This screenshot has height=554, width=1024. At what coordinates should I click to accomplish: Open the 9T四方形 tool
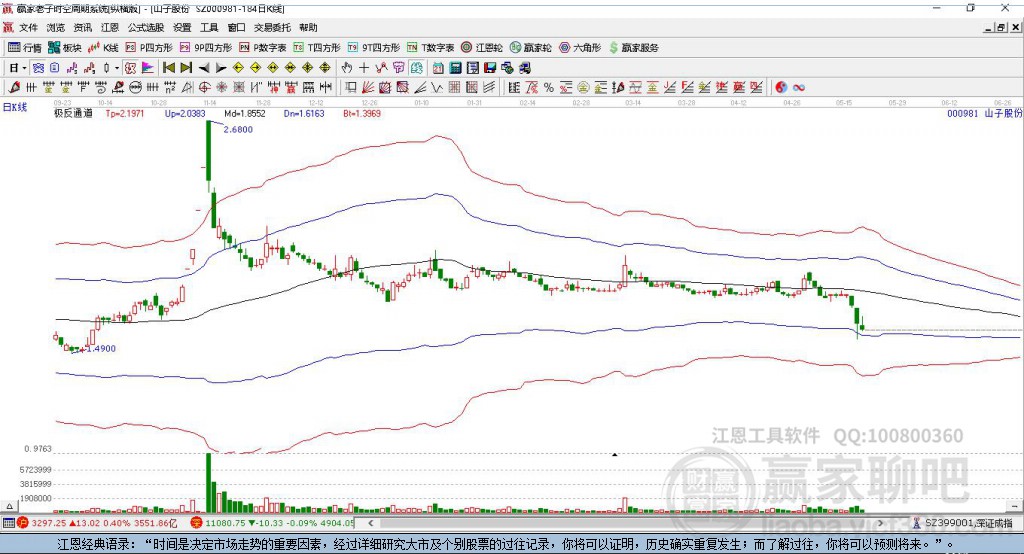tap(374, 48)
